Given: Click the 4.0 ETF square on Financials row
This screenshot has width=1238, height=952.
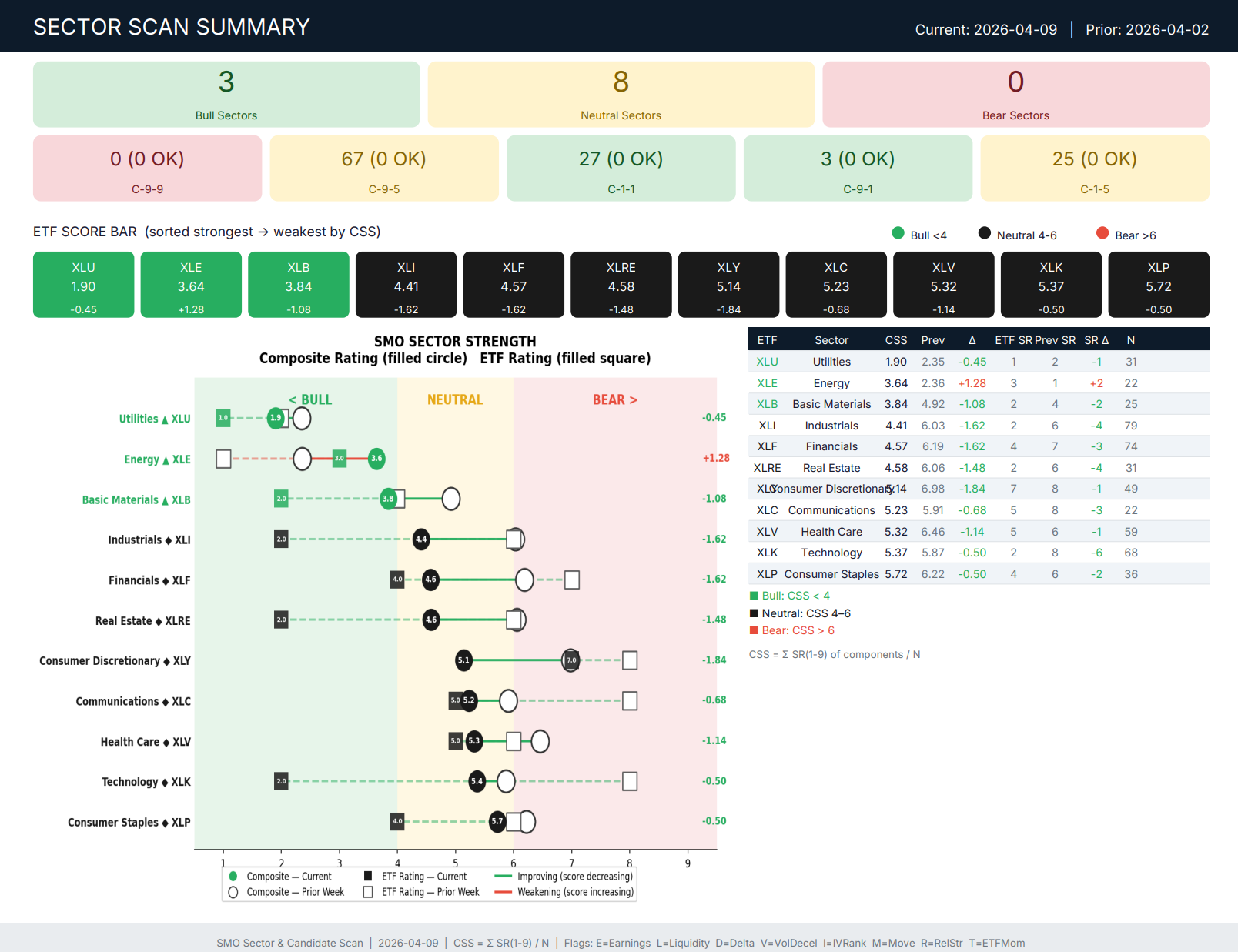Looking at the screenshot, I should [397, 580].
